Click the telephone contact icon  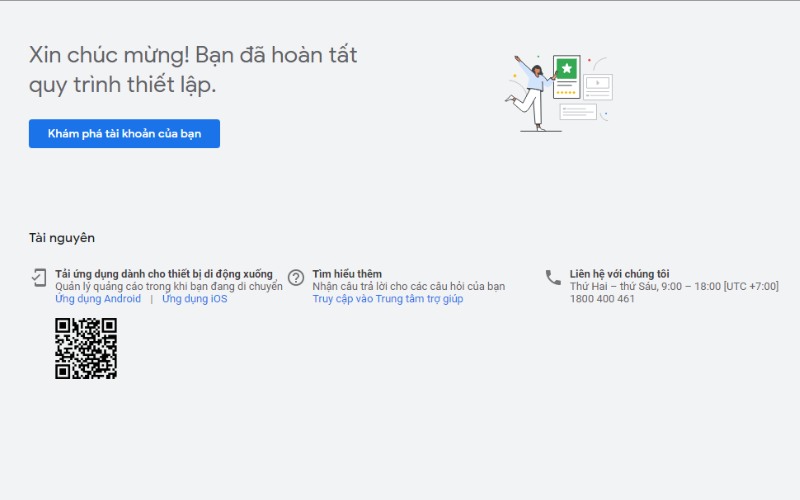[x=553, y=277]
